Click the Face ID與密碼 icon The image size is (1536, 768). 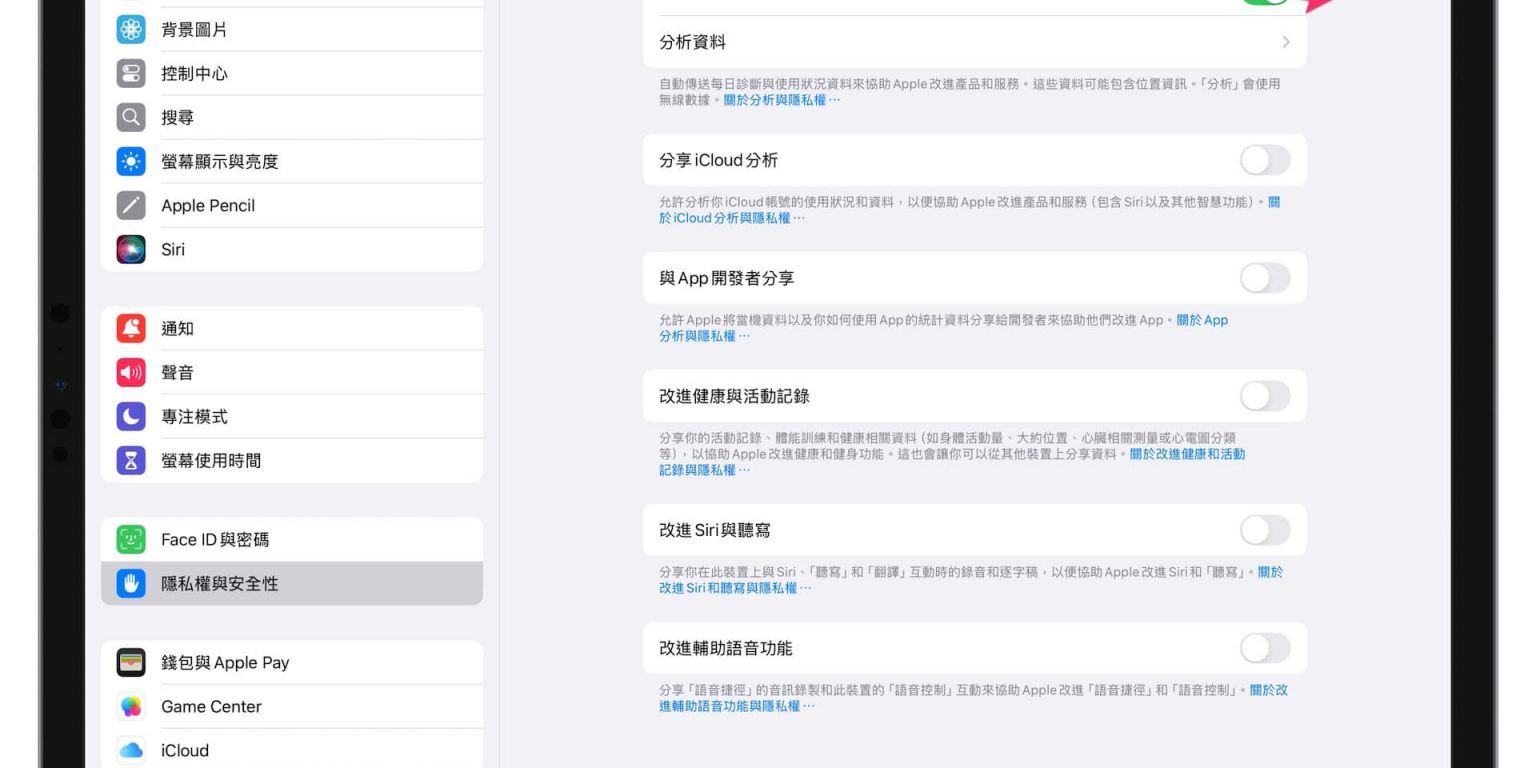point(131,540)
